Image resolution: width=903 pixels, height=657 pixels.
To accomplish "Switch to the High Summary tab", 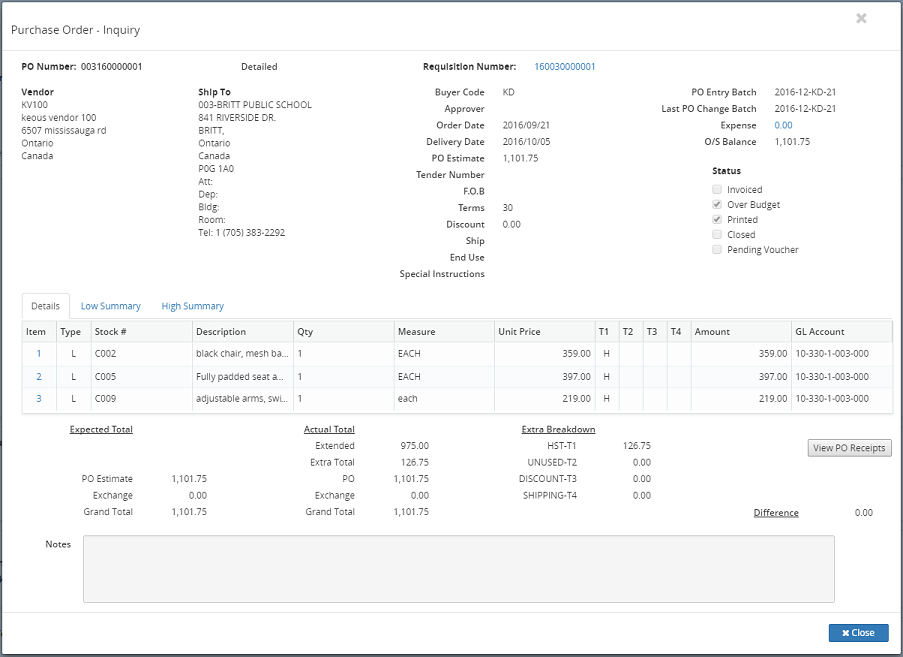I will [192, 306].
